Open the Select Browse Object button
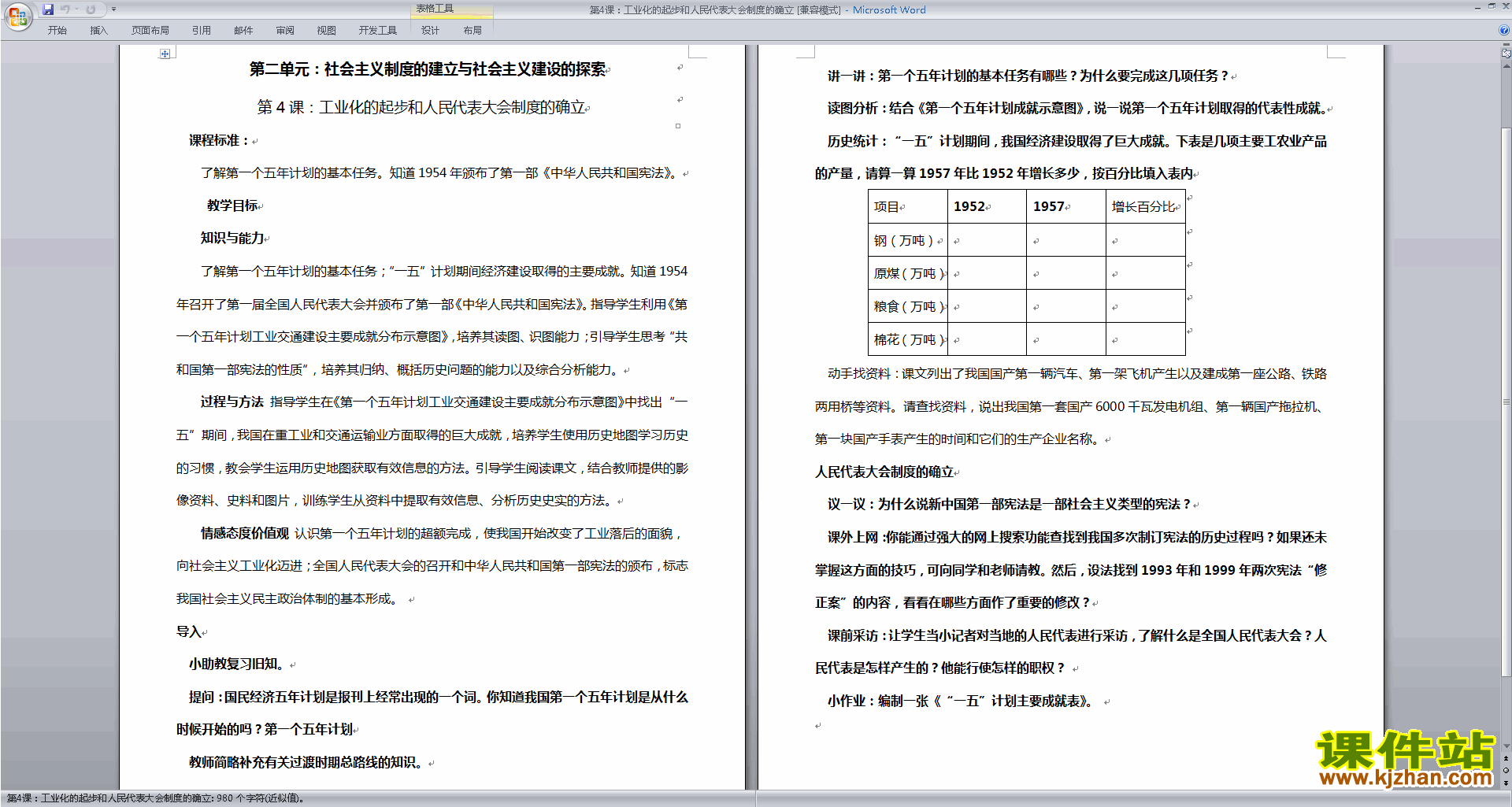 pos(1506,771)
